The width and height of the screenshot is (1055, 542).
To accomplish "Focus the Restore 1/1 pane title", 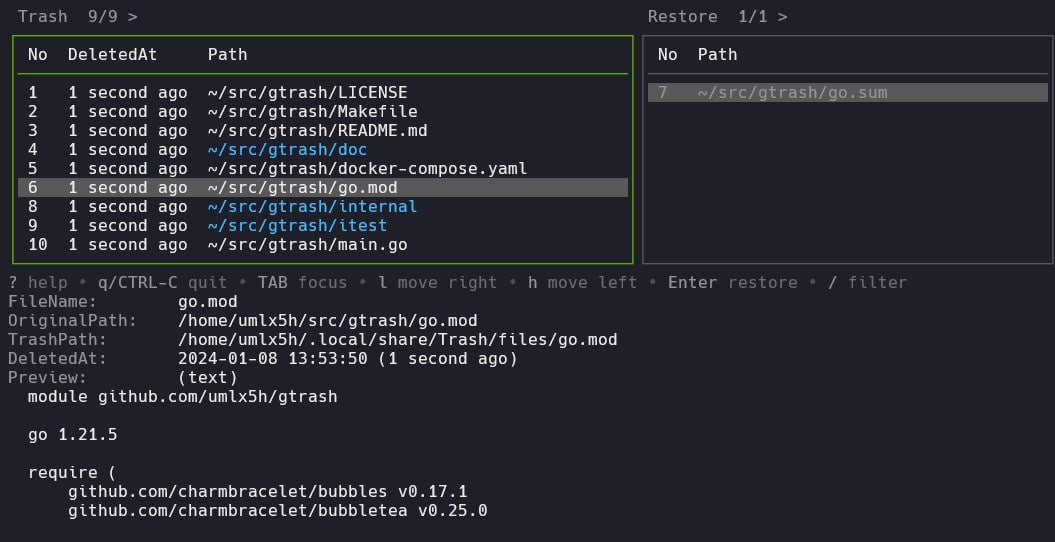I will [x=716, y=16].
